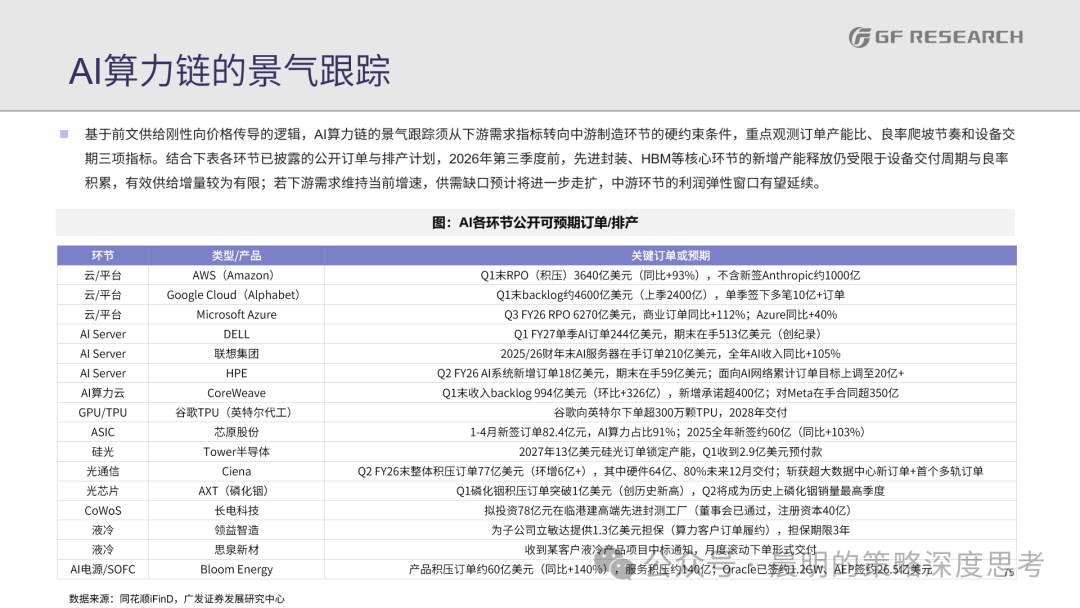Click the "AI Server" cell in the DELL row

point(103,334)
